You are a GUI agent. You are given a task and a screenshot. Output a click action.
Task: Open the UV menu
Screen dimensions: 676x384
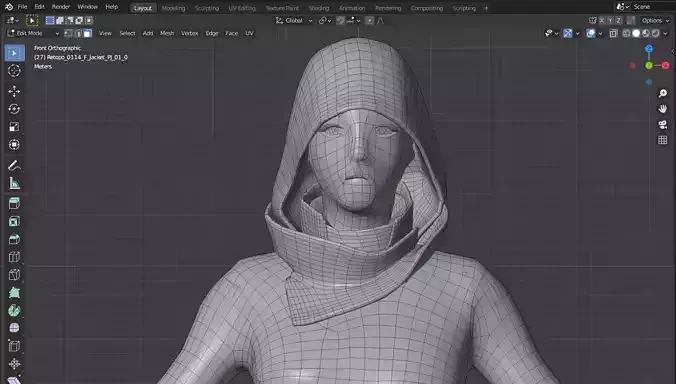[249, 33]
